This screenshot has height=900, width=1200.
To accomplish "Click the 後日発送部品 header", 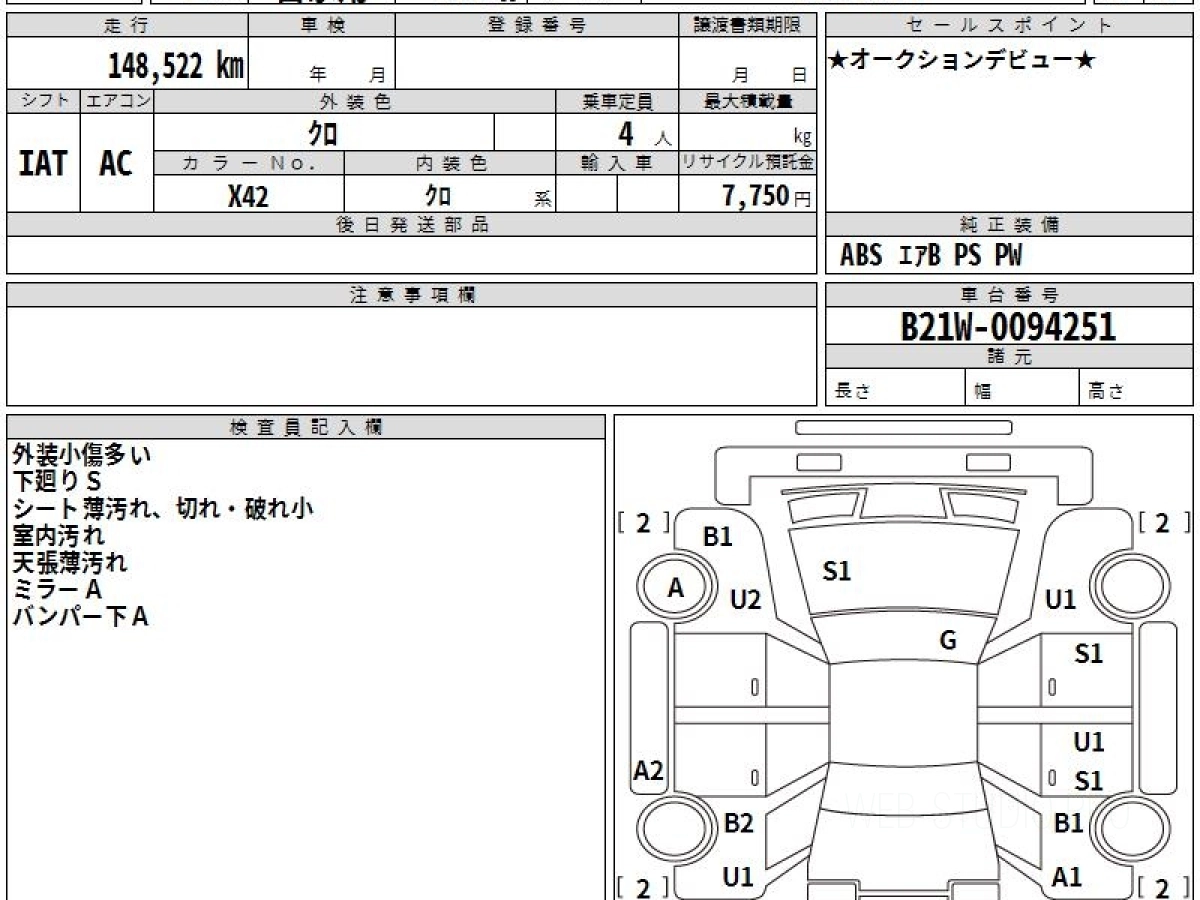I will coord(411,225).
